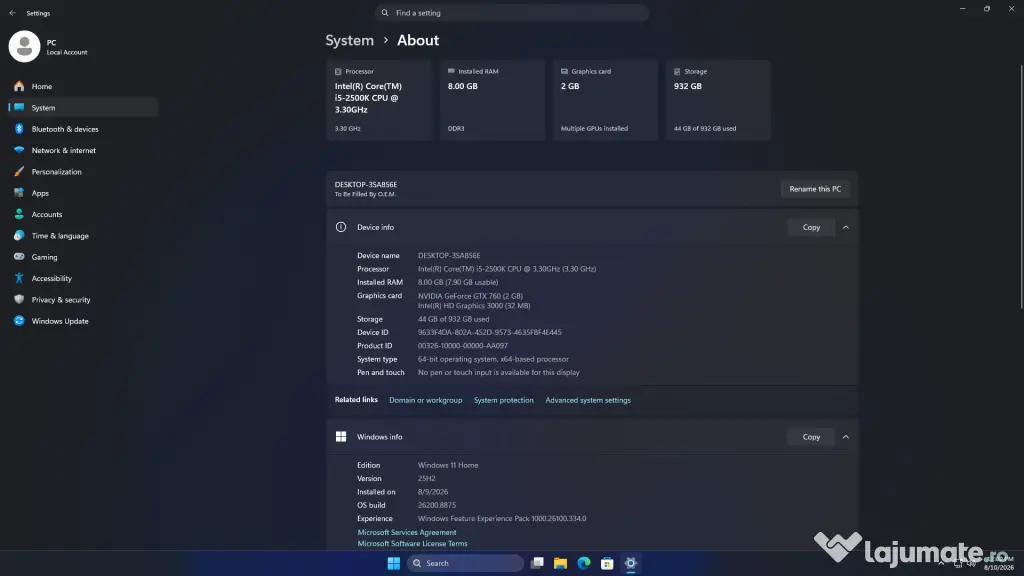Click the taskbar Search box
Image resolution: width=1024 pixels, height=576 pixels.
click(466, 563)
